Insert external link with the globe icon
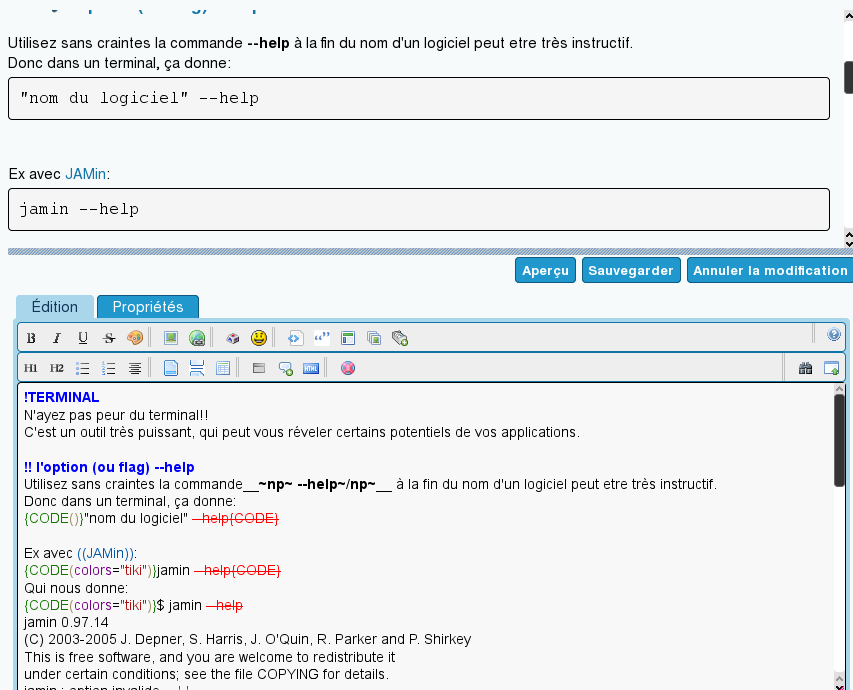Image resolution: width=853 pixels, height=690 pixels. (x=197, y=338)
